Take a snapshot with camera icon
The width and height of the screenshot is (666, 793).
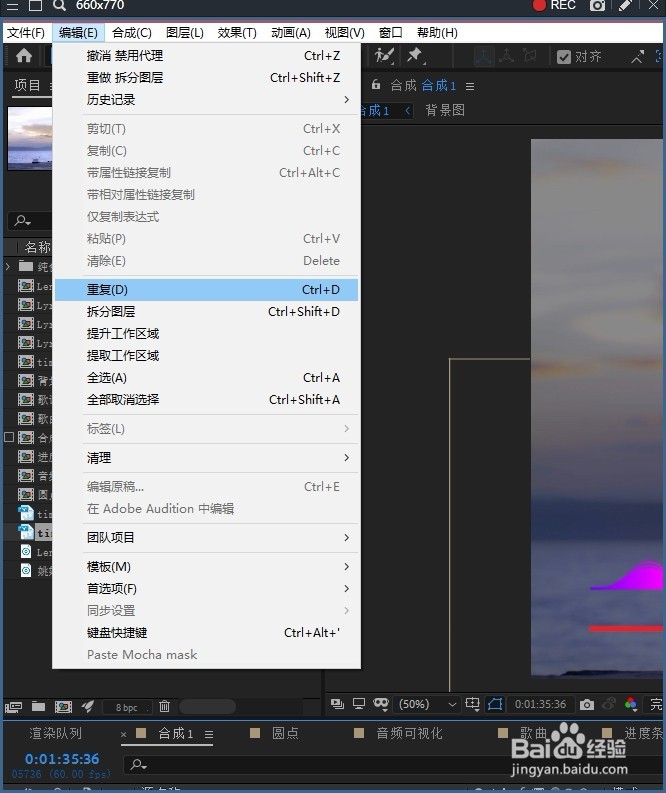tap(587, 704)
